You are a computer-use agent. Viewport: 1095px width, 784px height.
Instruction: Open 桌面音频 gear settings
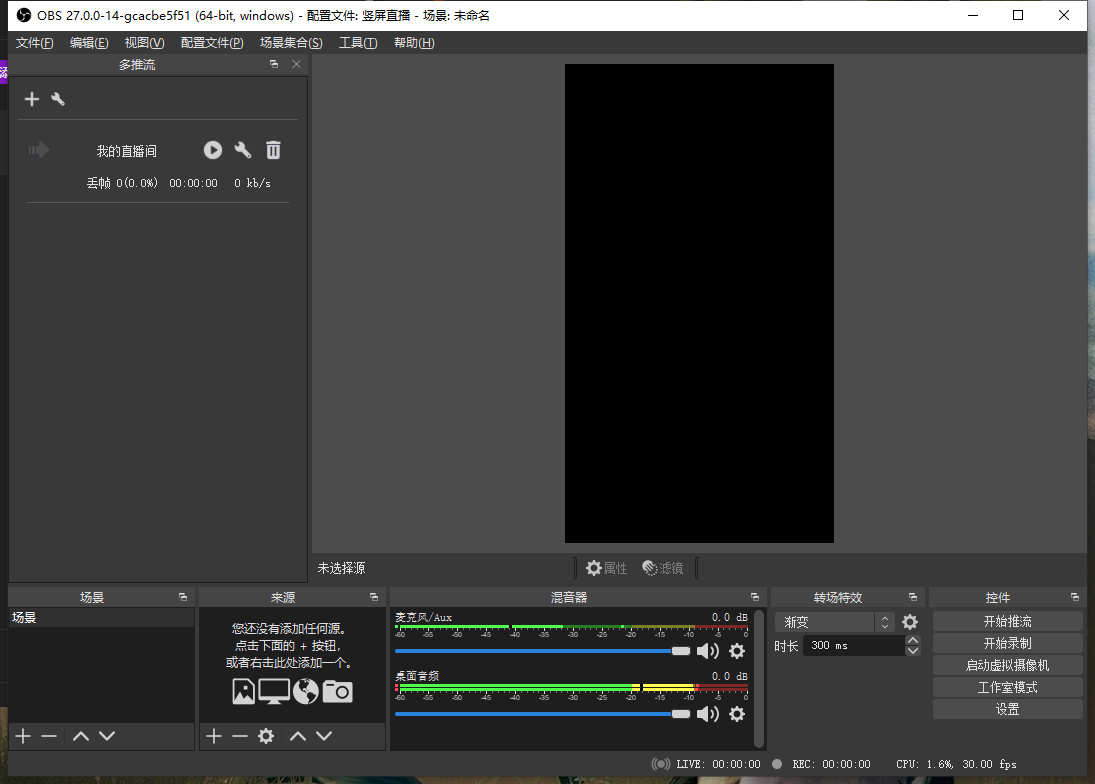click(x=737, y=714)
